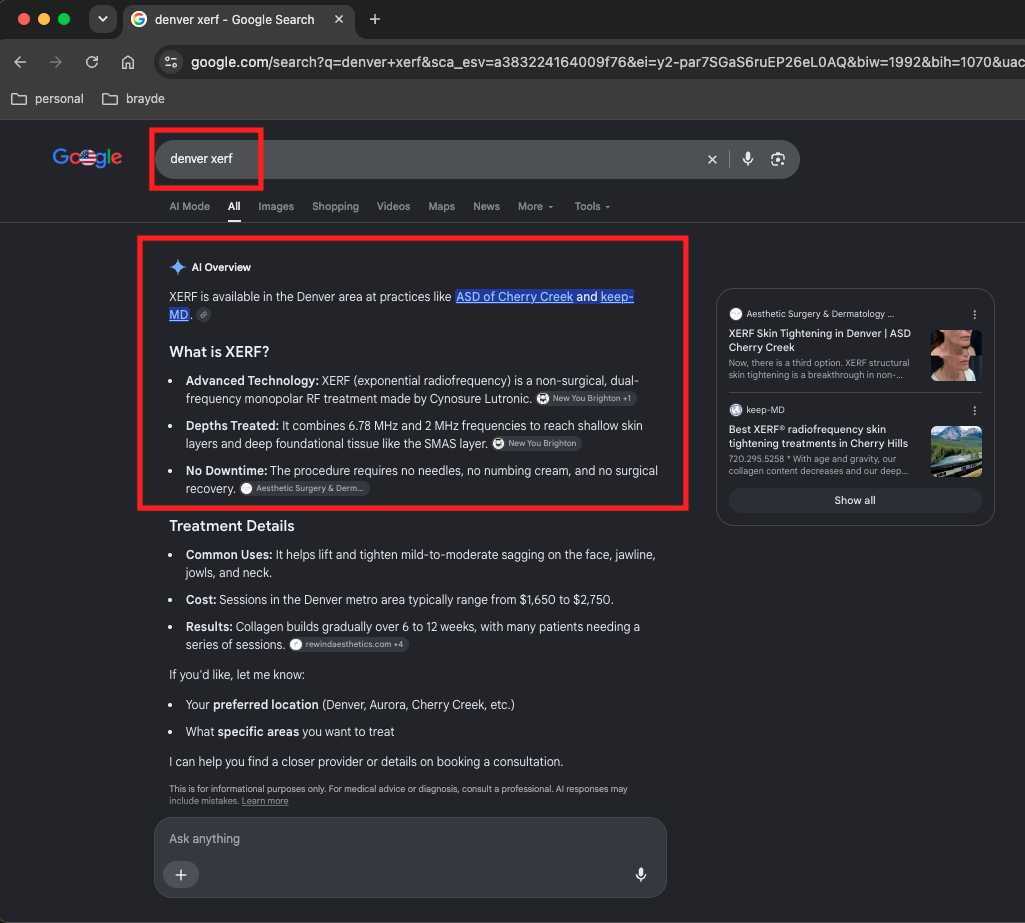Open New You Brighton +1 source chip

tap(586, 398)
